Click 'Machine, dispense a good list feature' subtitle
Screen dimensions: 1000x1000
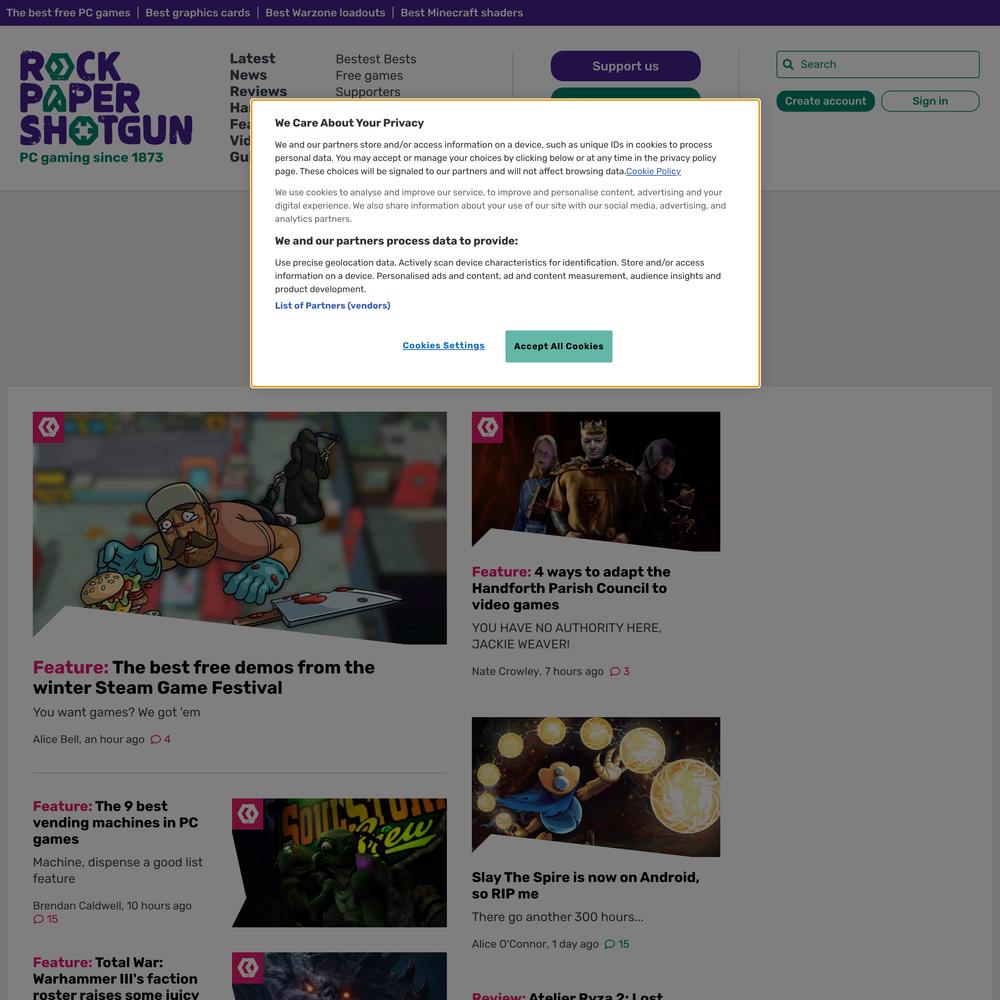[x=118, y=871]
